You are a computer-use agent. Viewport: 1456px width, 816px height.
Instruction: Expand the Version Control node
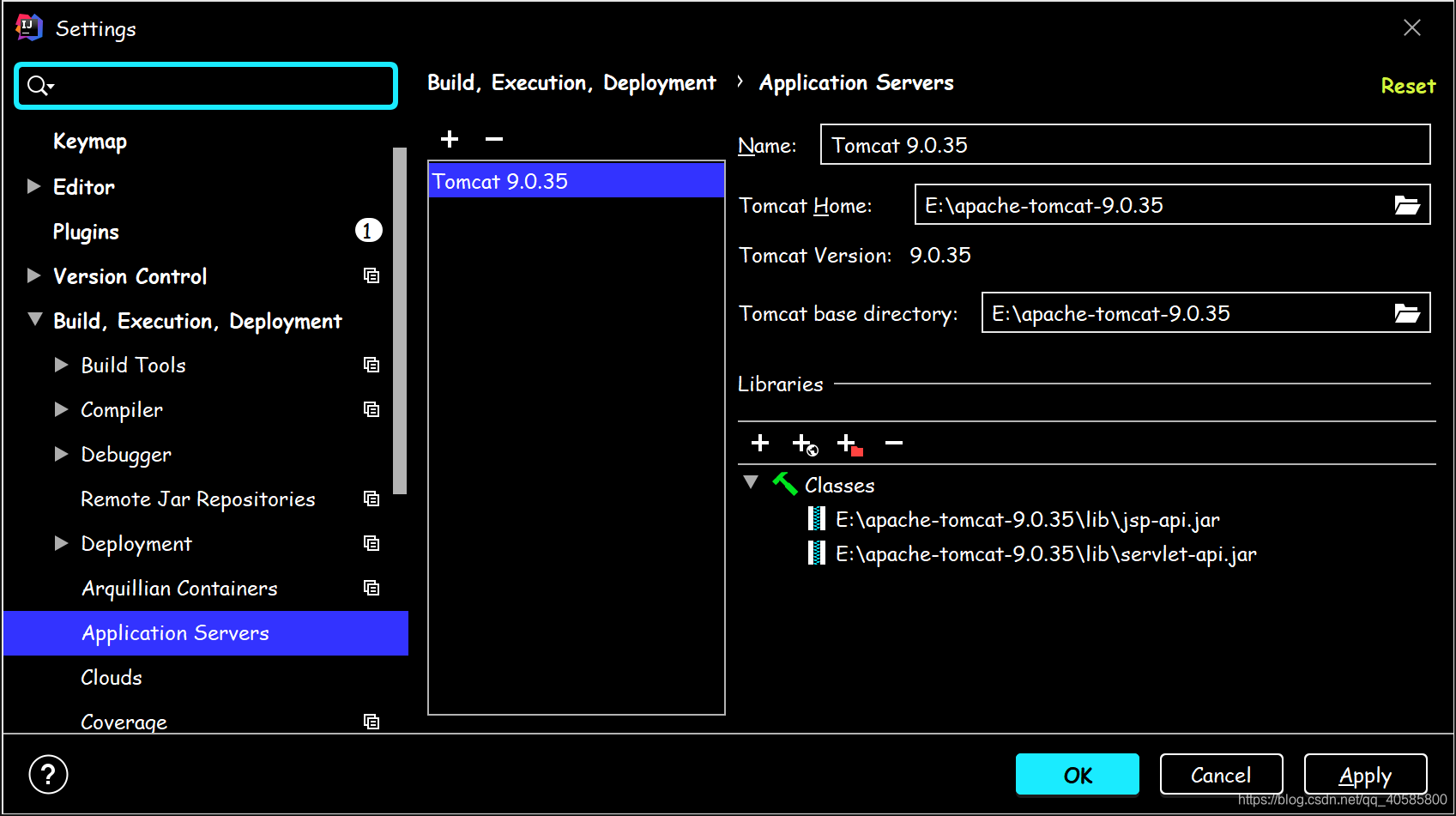(x=34, y=275)
